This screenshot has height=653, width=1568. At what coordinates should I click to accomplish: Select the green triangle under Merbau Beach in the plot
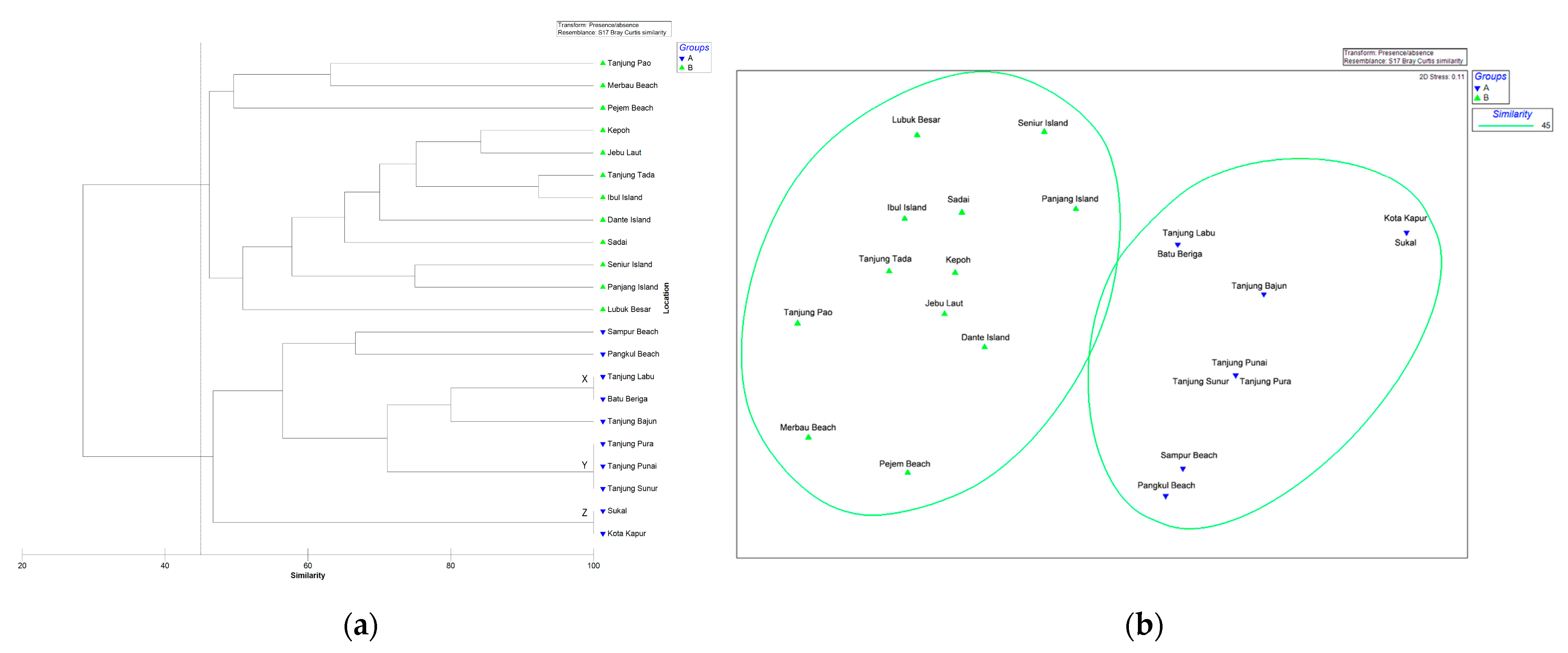click(808, 437)
